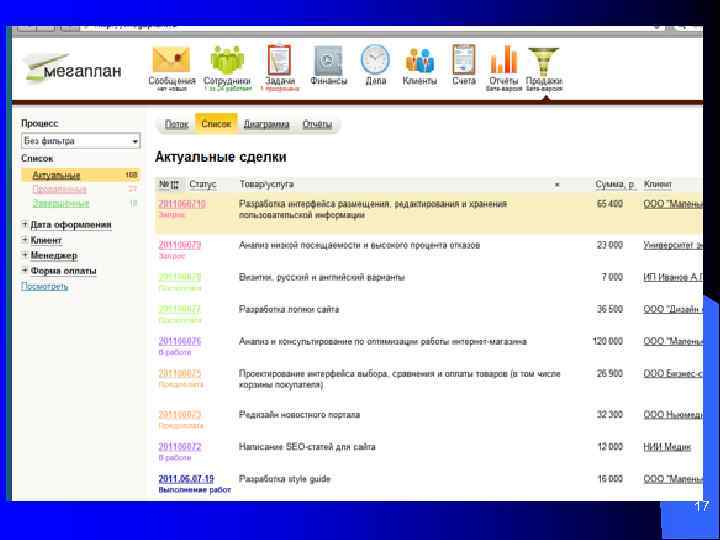Screen dimensions: 720x540
Task: Open the deal number for Анализ низкой посещаемости
Action: click(180, 245)
